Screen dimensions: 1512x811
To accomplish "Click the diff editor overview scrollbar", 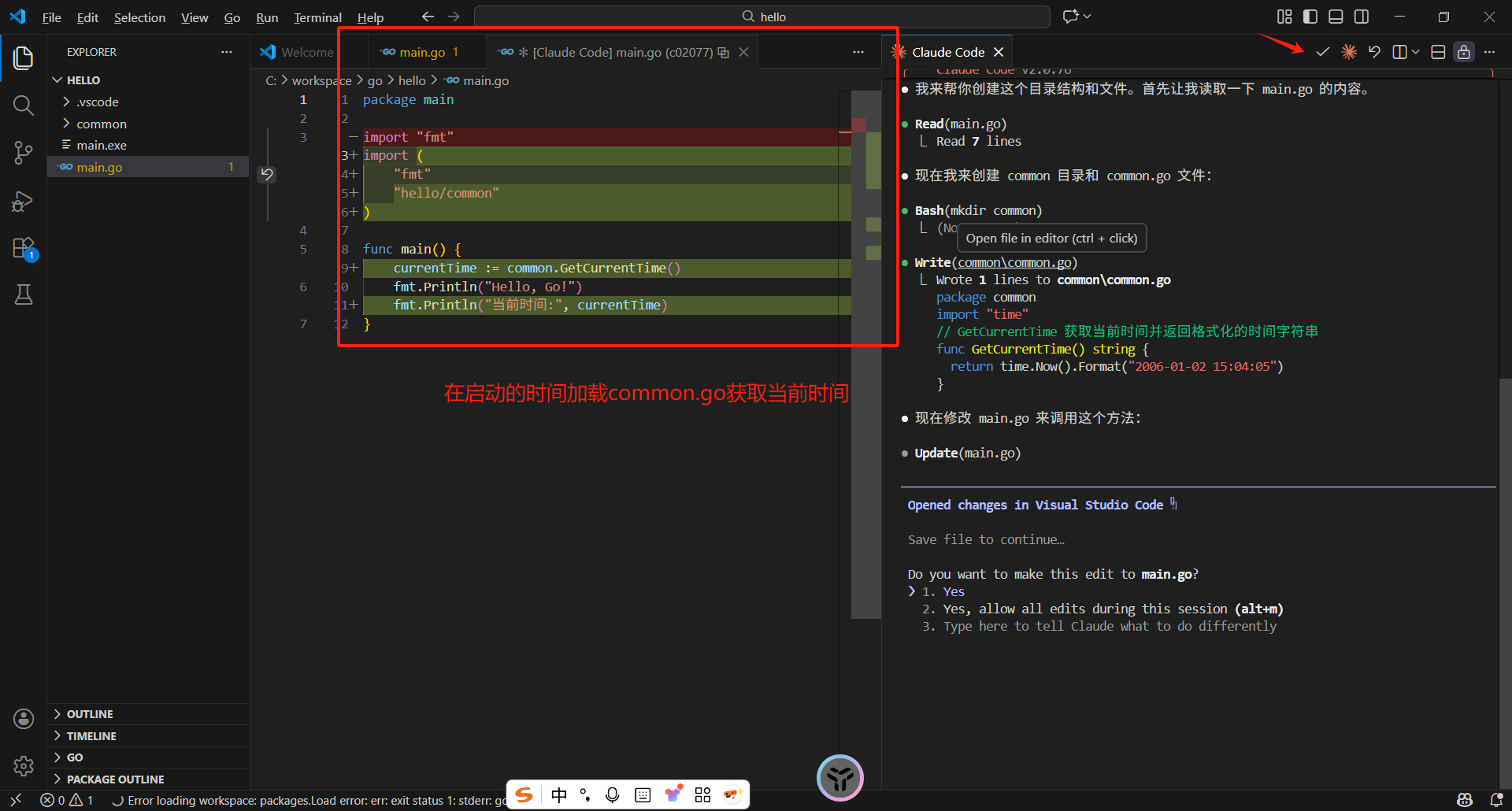I will [866, 354].
